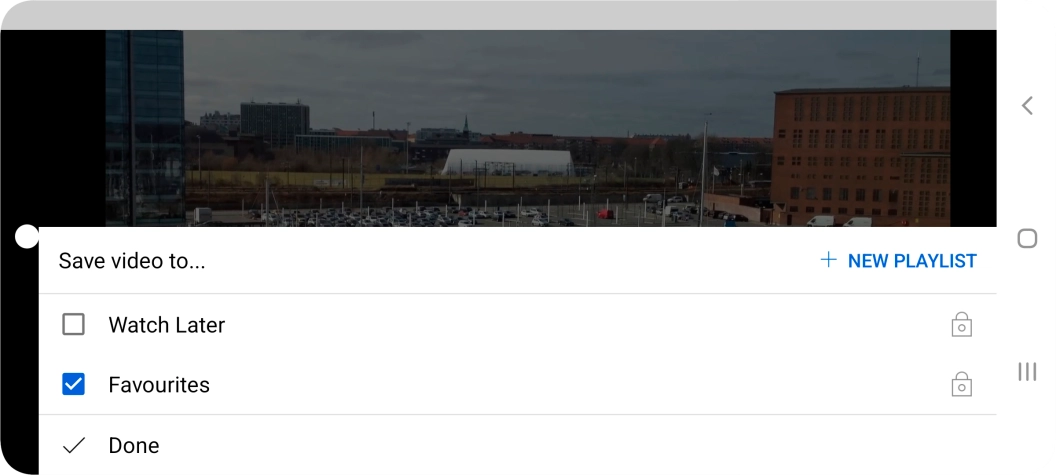Click the red brick building in video
Screen dimensions: 1056x475
860,156
